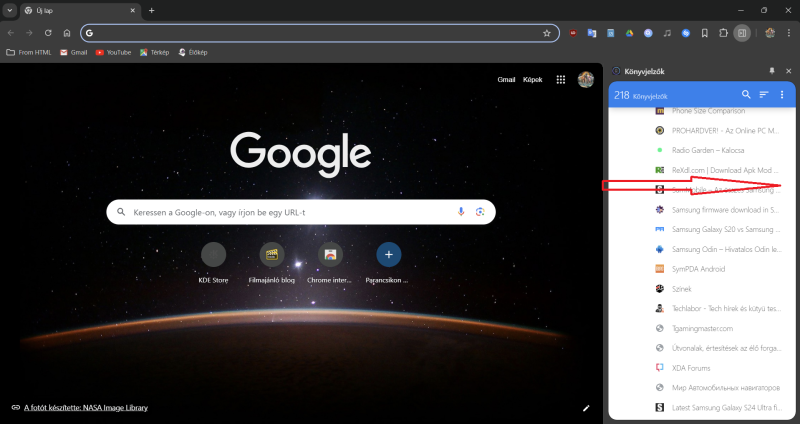Open the From HTML bookmarks folder
This screenshot has width=800, height=424.
coord(29,52)
